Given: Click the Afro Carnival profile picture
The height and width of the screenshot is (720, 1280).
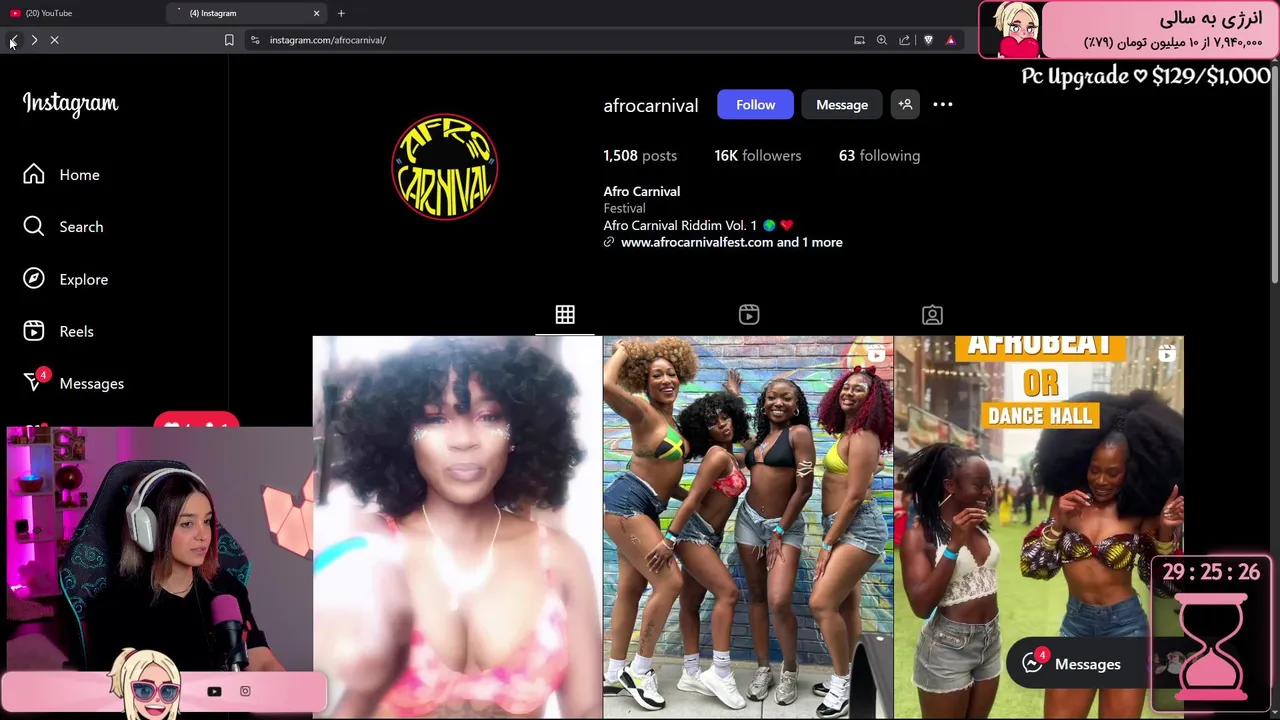Looking at the screenshot, I should point(445,166).
